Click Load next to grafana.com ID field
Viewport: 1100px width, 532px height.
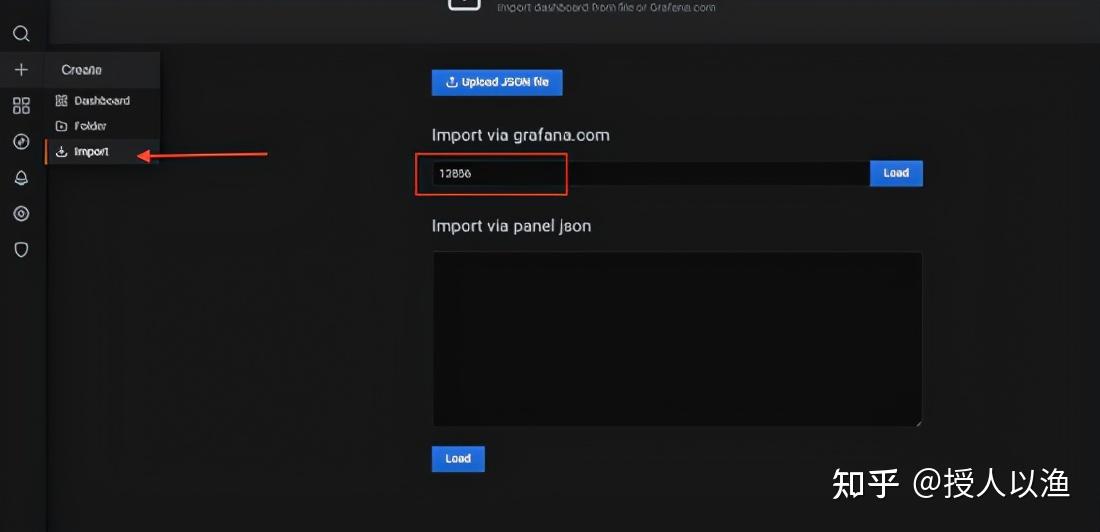coord(896,173)
